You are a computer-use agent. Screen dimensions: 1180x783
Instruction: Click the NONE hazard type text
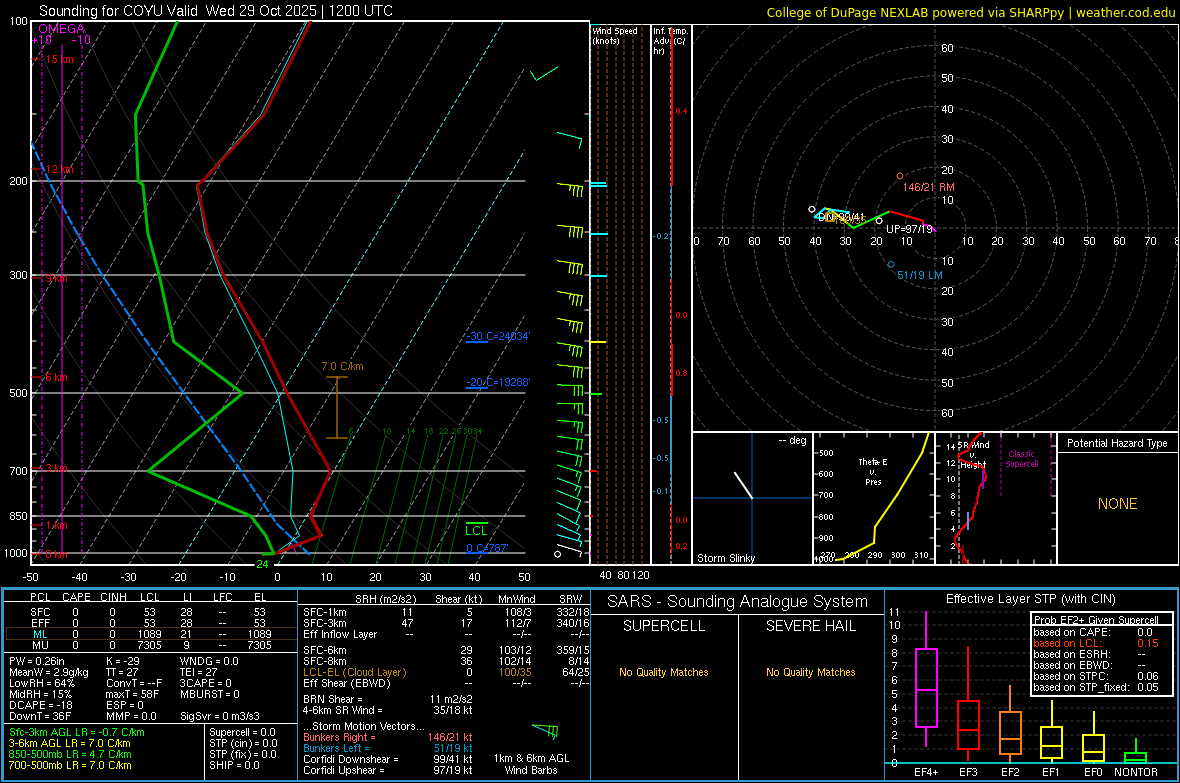(x=1118, y=504)
